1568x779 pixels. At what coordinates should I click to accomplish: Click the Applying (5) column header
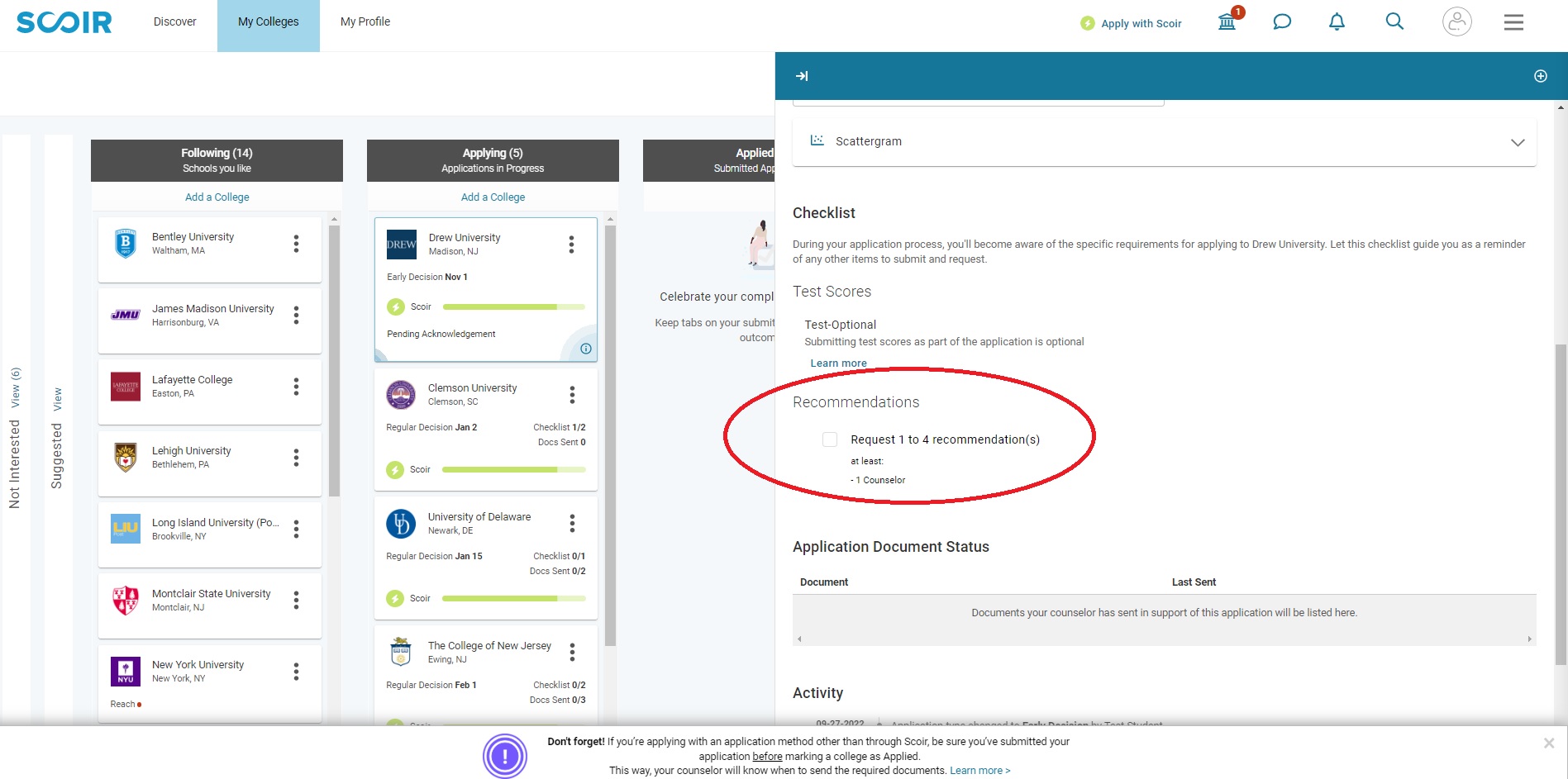click(x=493, y=160)
